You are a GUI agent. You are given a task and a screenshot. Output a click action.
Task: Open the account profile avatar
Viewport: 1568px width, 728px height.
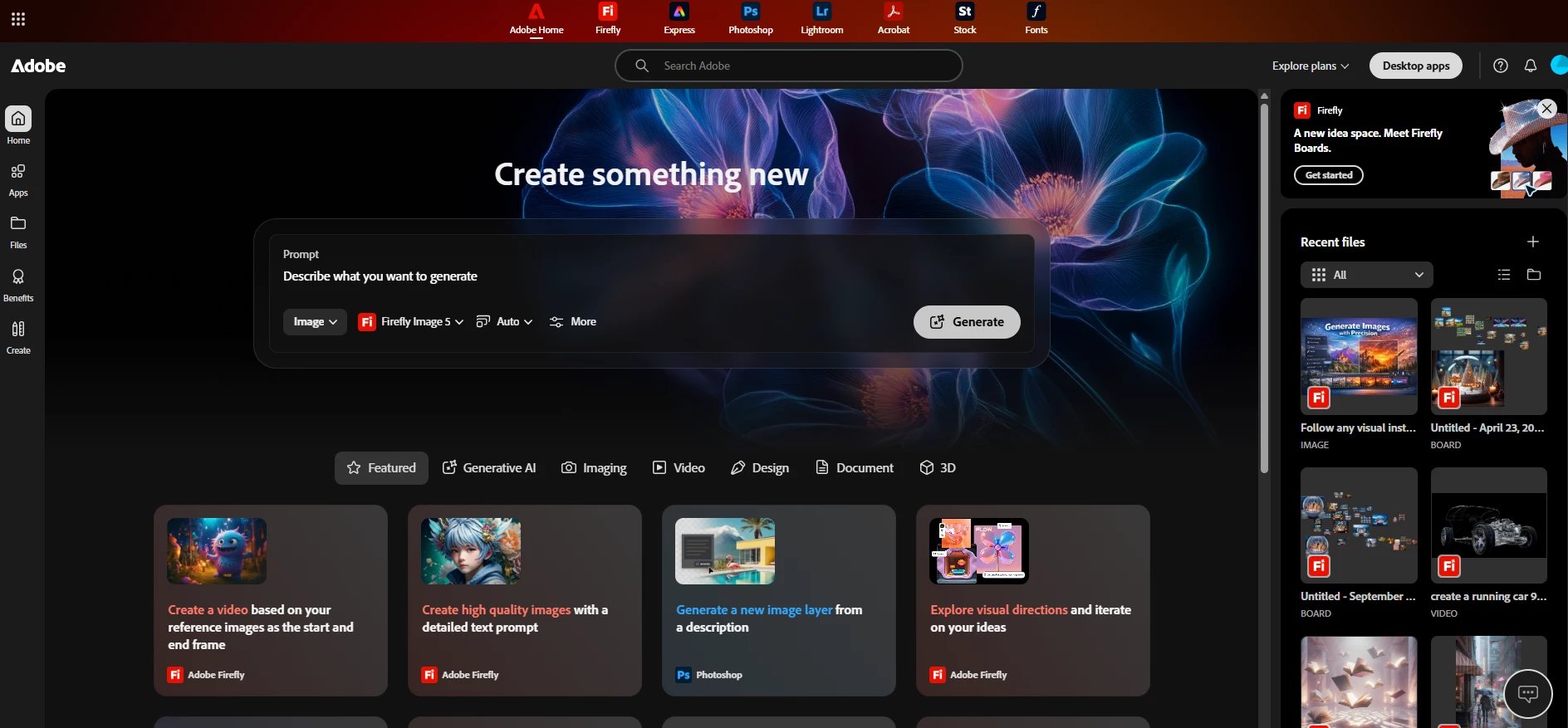coord(1559,66)
